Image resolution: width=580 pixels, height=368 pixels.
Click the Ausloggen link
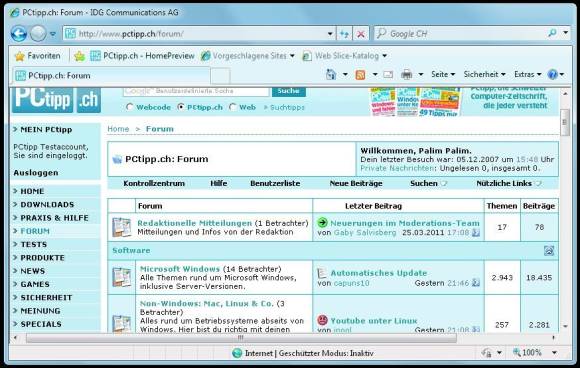[x=36, y=173]
